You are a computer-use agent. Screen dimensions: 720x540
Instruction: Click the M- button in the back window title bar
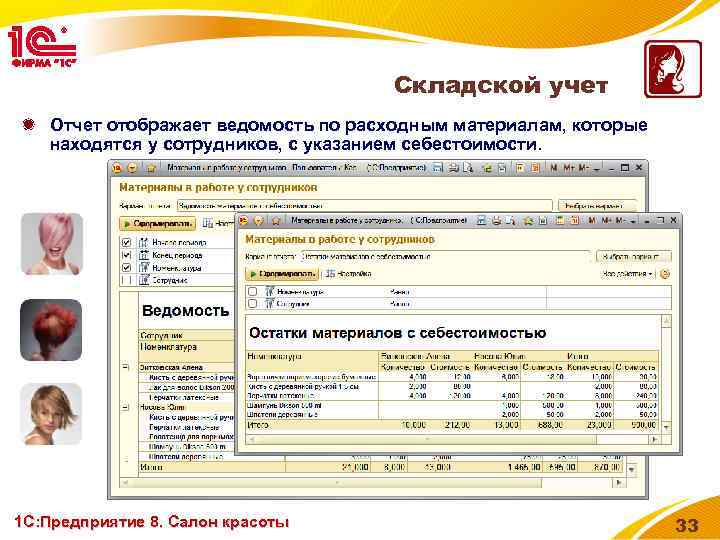[583, 168]
